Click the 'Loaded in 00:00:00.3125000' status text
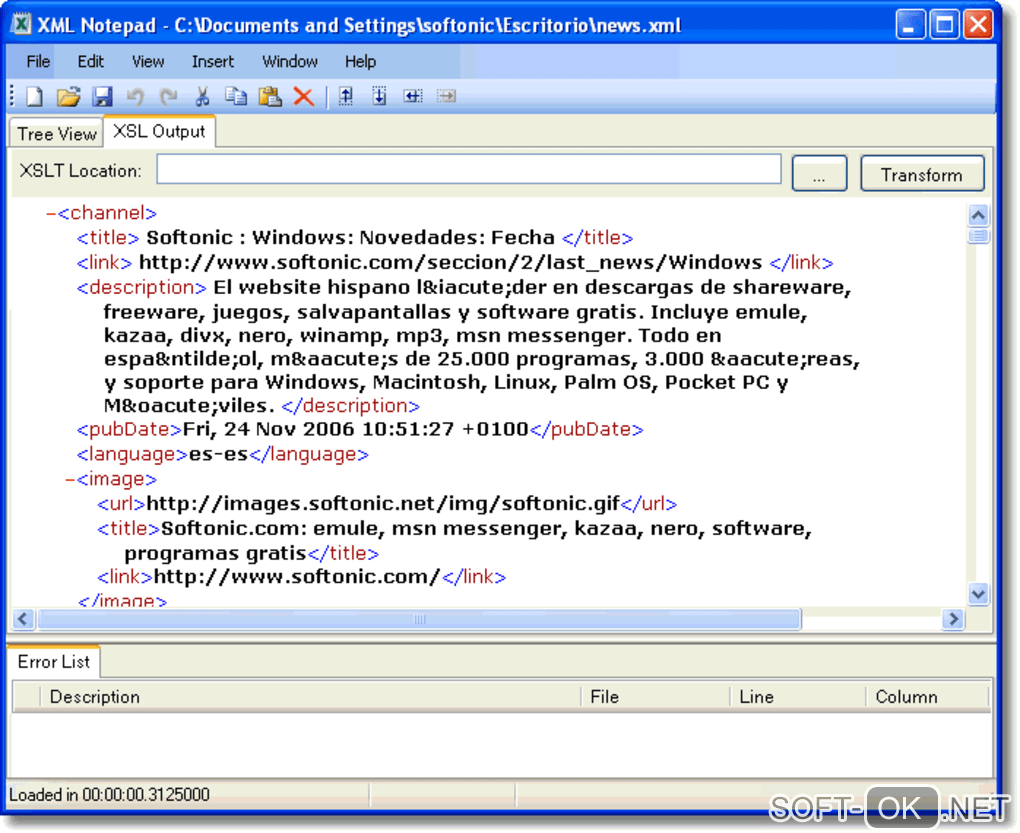Viewport: 1020px width, 833px height. click(109, 795)
